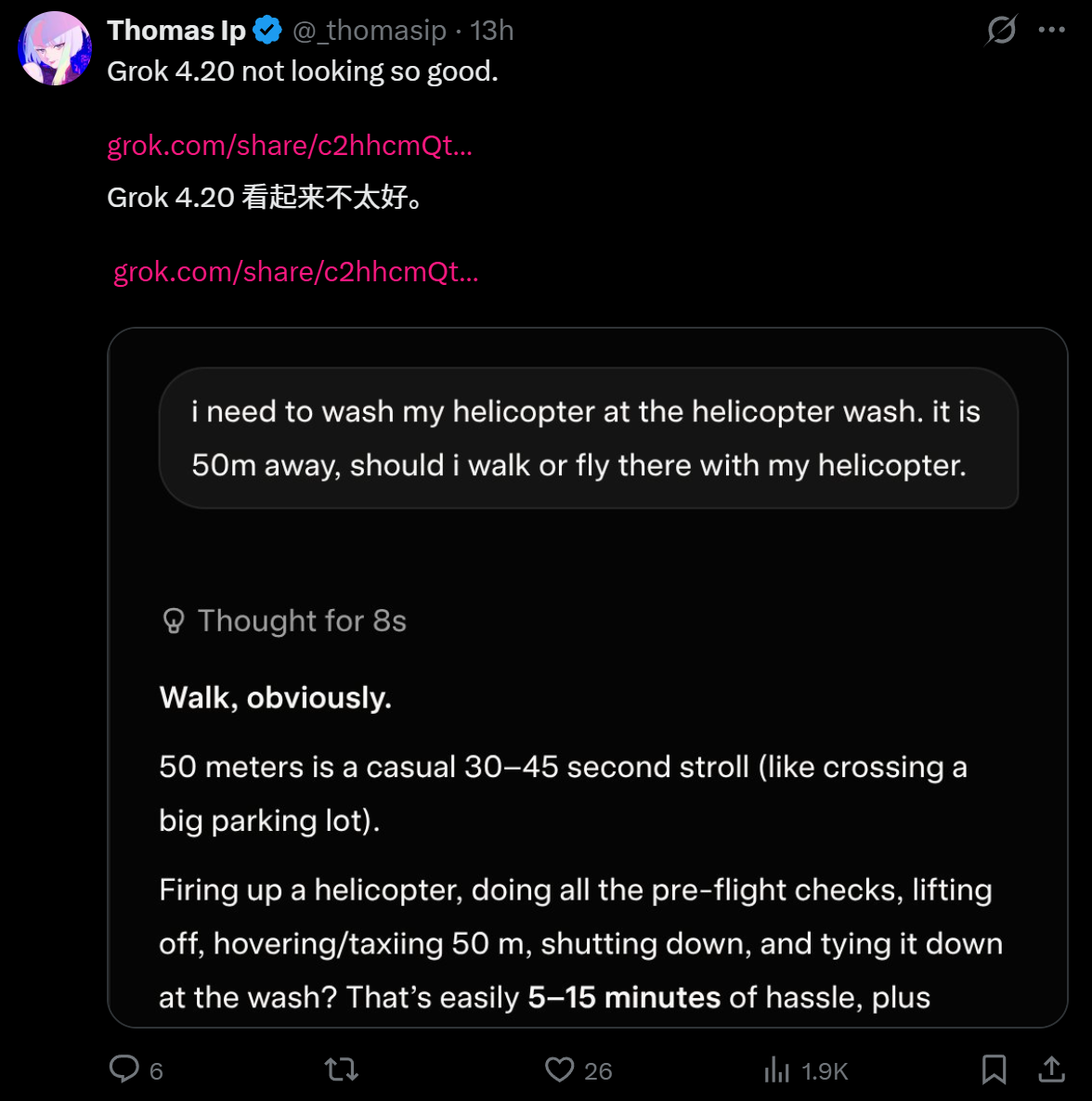The height and width of the screenshot is (1101, 1092).
Task: Click the Grok explain-post icon
Action: [1001, 31]
